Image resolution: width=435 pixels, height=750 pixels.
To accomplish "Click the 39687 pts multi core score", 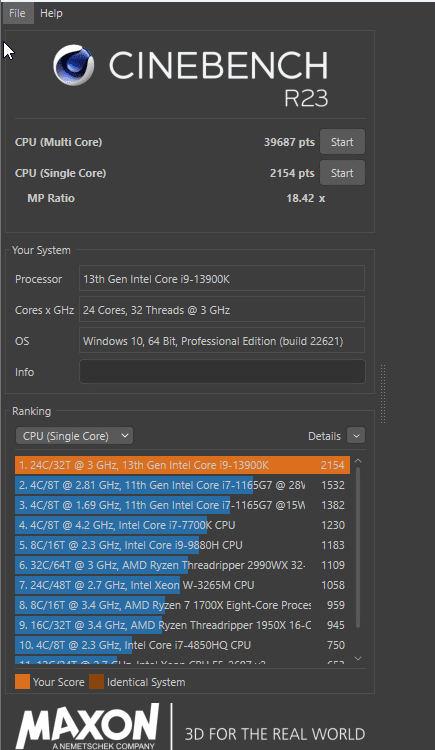I will [289, 142].
